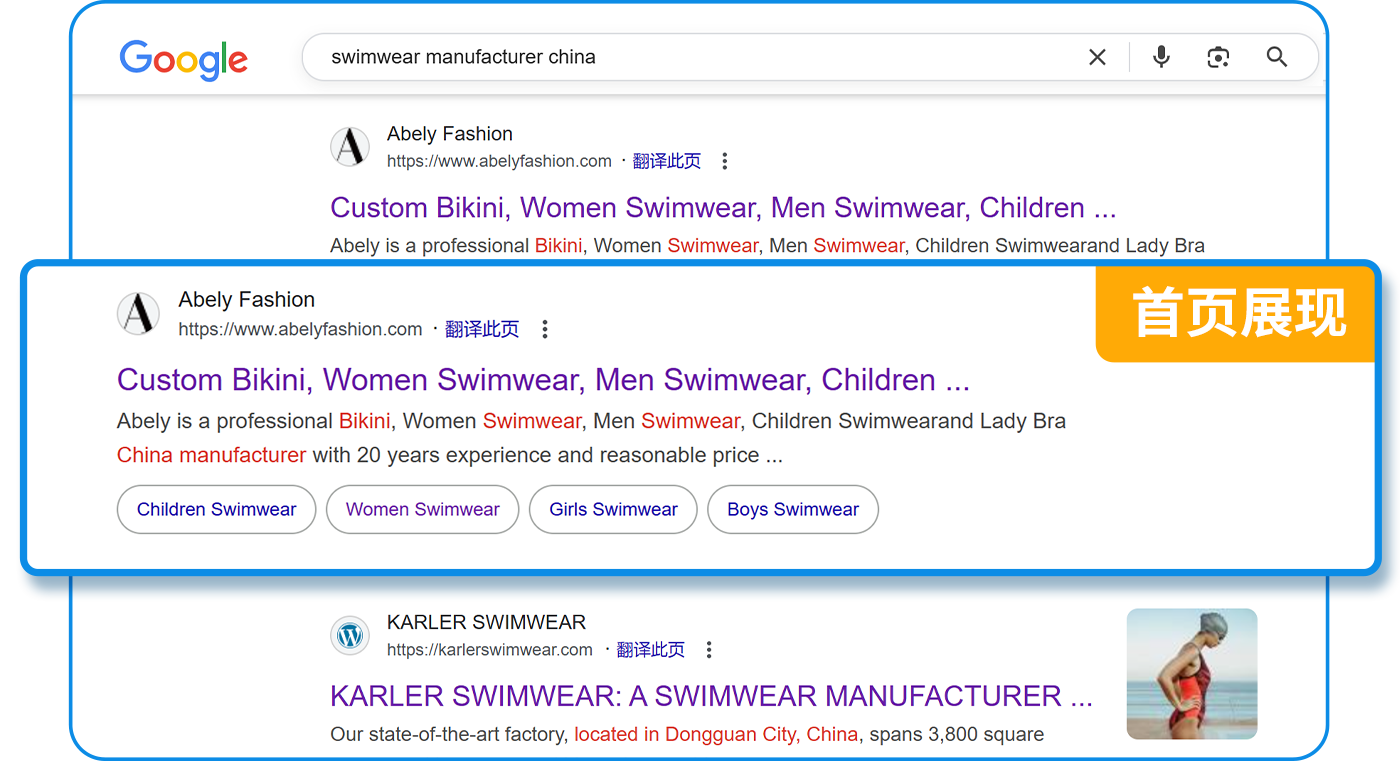Open the KARLER SWIMWEAR manufacturer result title

pos(710,696)
